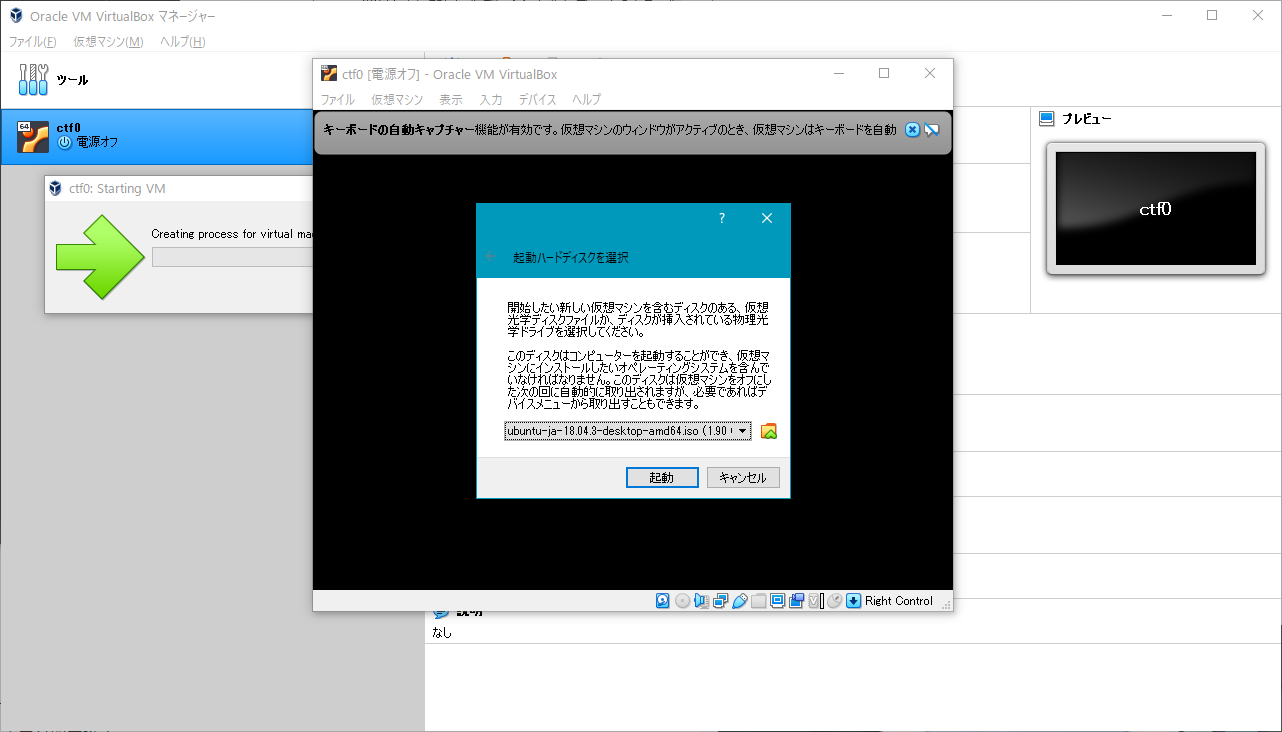Minimize the ctf0 VM window
Screen dimensions: 1282x732
point(838,74)
